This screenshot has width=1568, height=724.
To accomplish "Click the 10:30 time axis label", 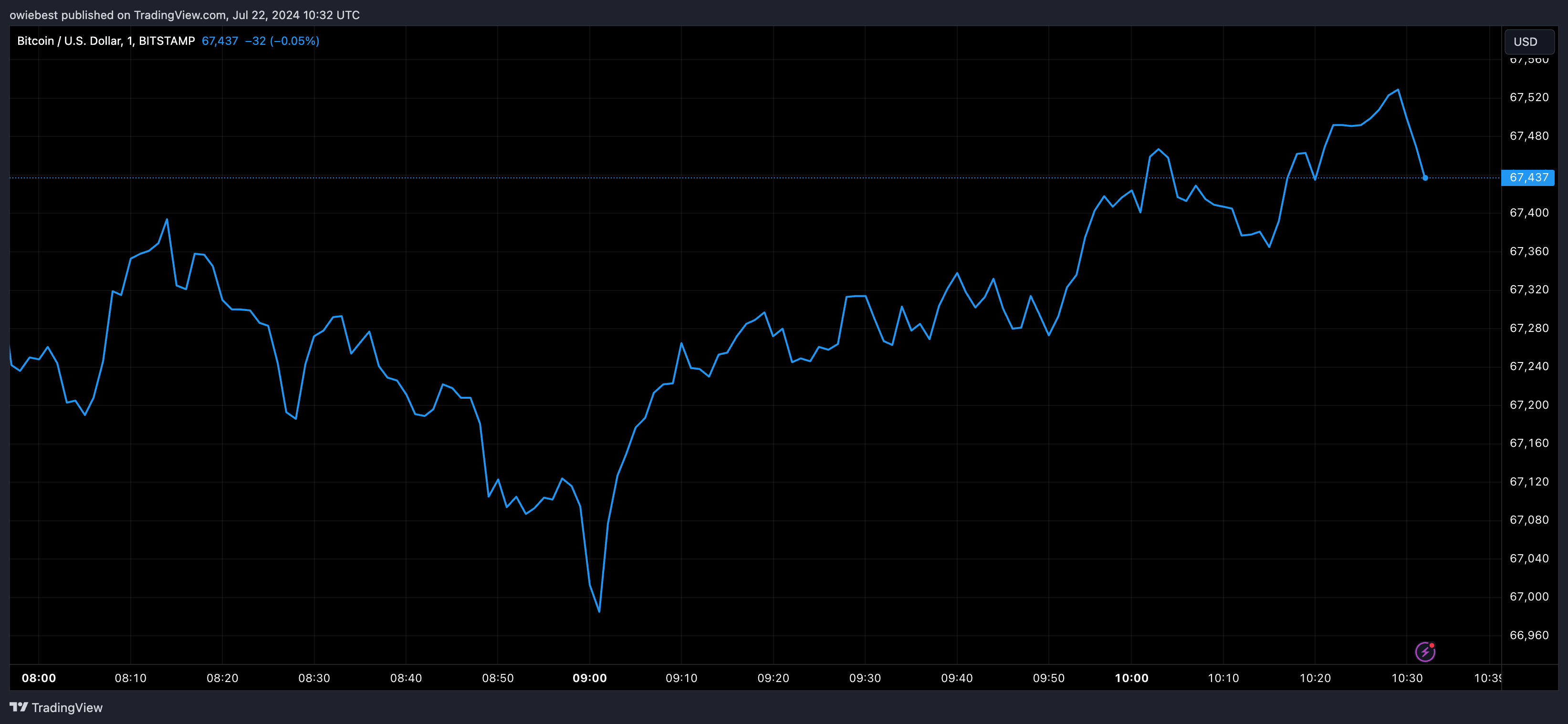I will pyautogui.click(x=1407, y=678).
